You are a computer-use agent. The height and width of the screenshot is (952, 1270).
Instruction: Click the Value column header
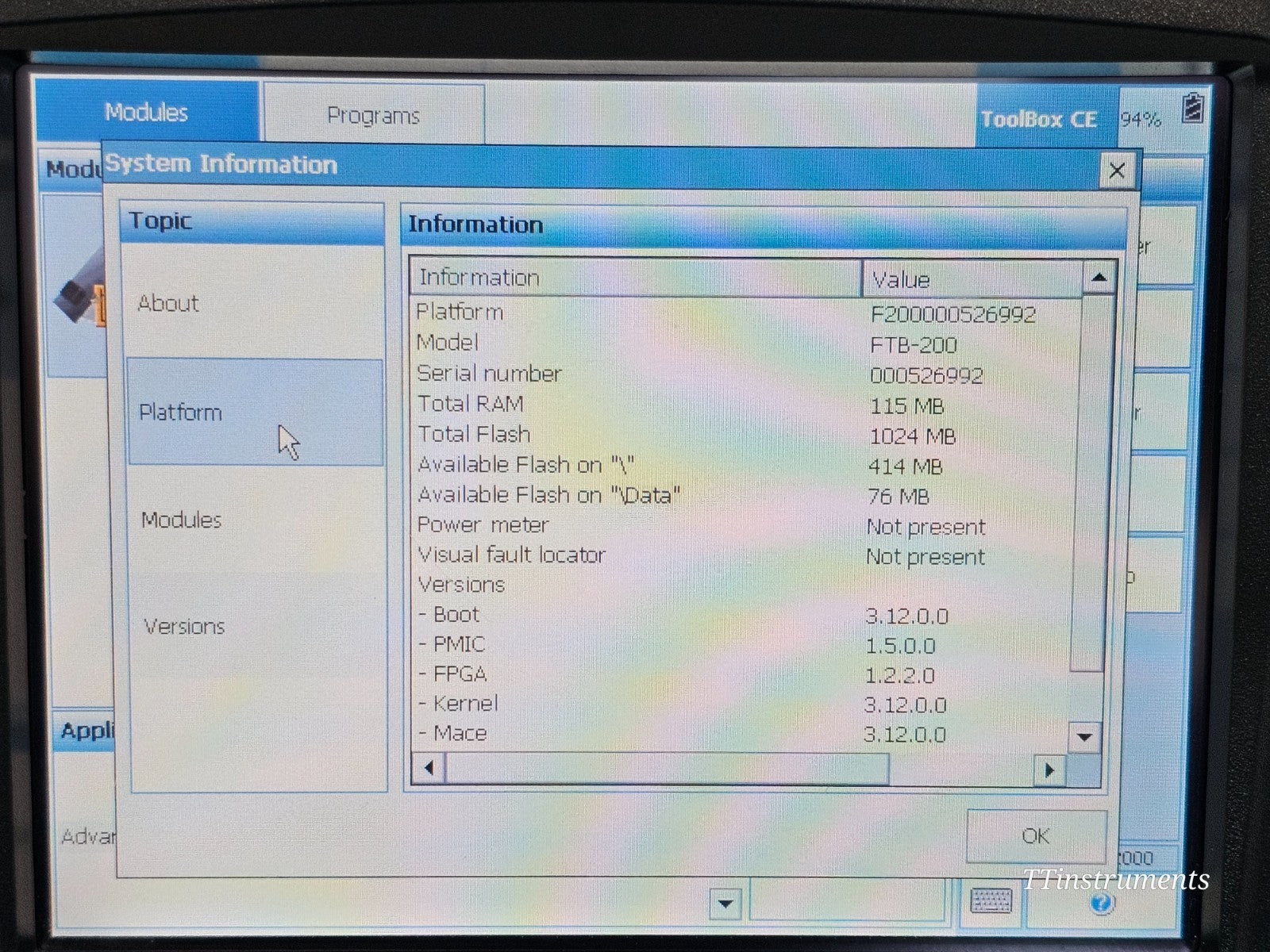click(901, 279)
